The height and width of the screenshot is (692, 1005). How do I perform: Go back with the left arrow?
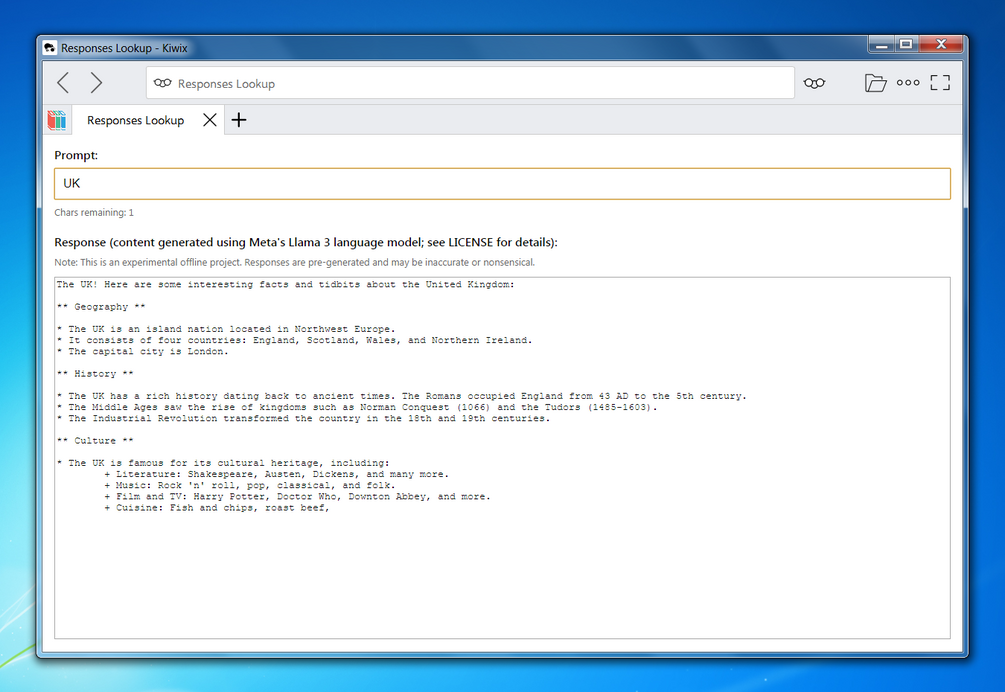click(63, 83)
